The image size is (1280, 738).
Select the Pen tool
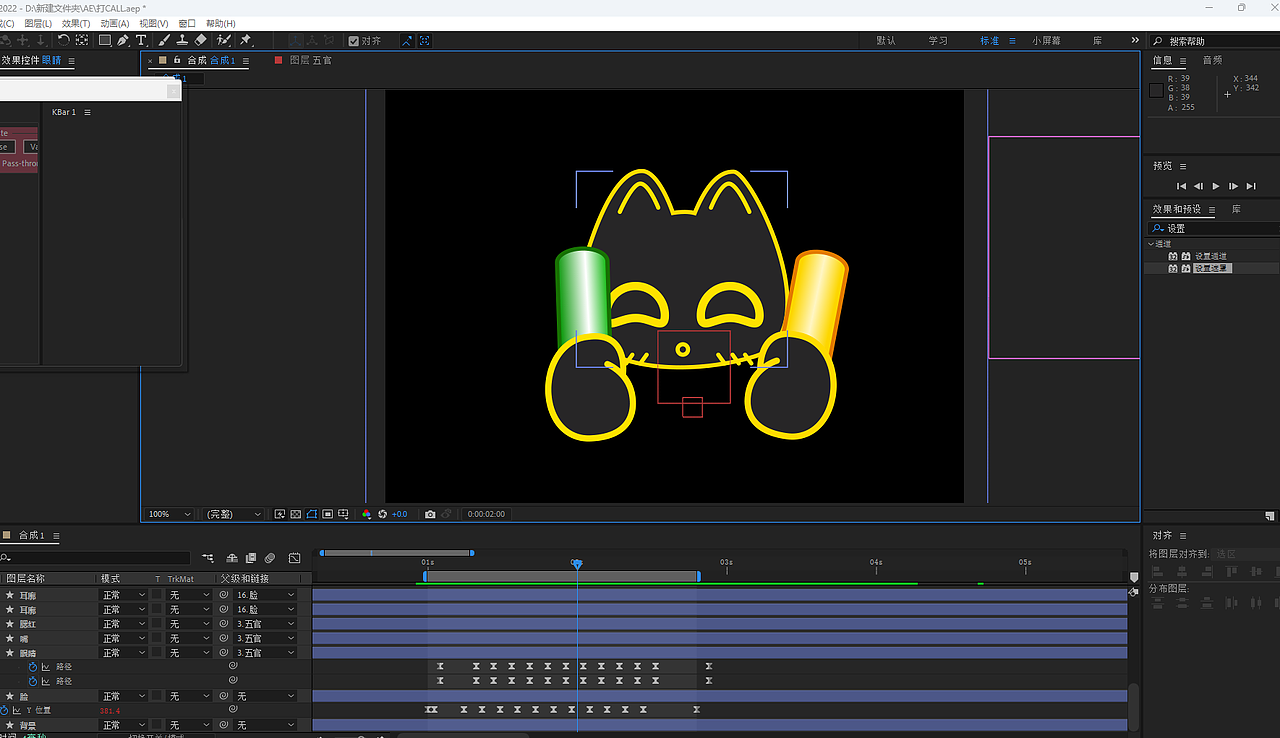[x=123, y=41]
